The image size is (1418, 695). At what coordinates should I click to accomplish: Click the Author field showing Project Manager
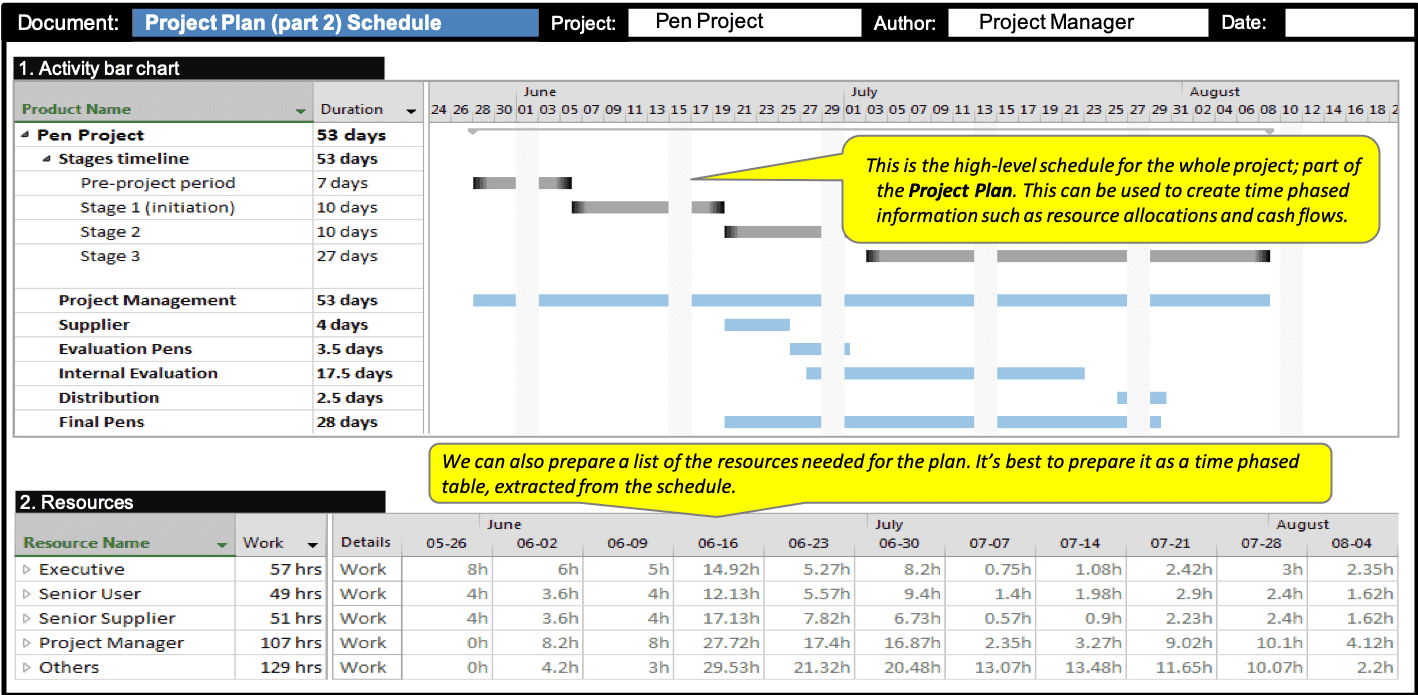pos(1078,22)
